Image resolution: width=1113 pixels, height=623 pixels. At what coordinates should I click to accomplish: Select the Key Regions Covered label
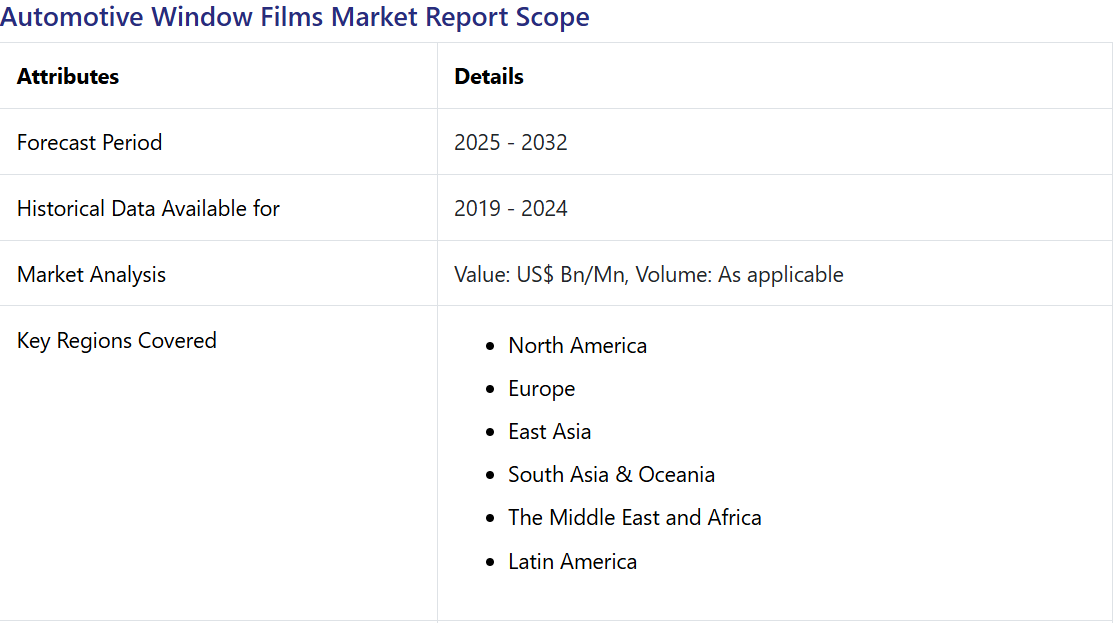(116, 340)
